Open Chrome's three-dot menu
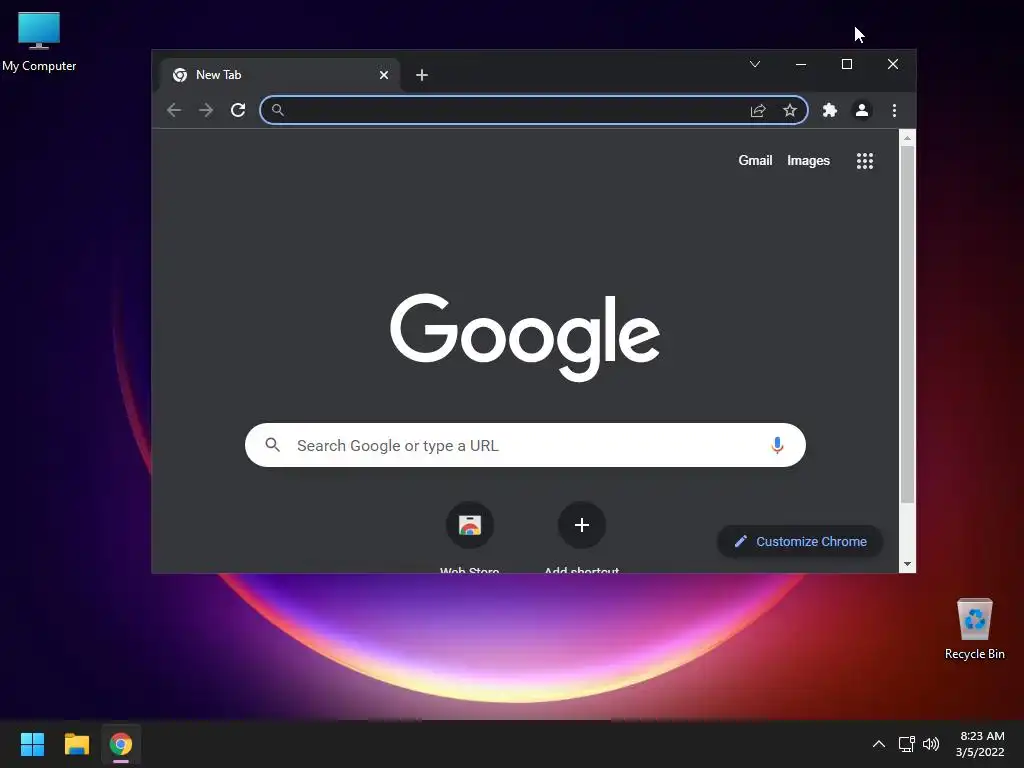1024x768 pixels. [894, 110]
